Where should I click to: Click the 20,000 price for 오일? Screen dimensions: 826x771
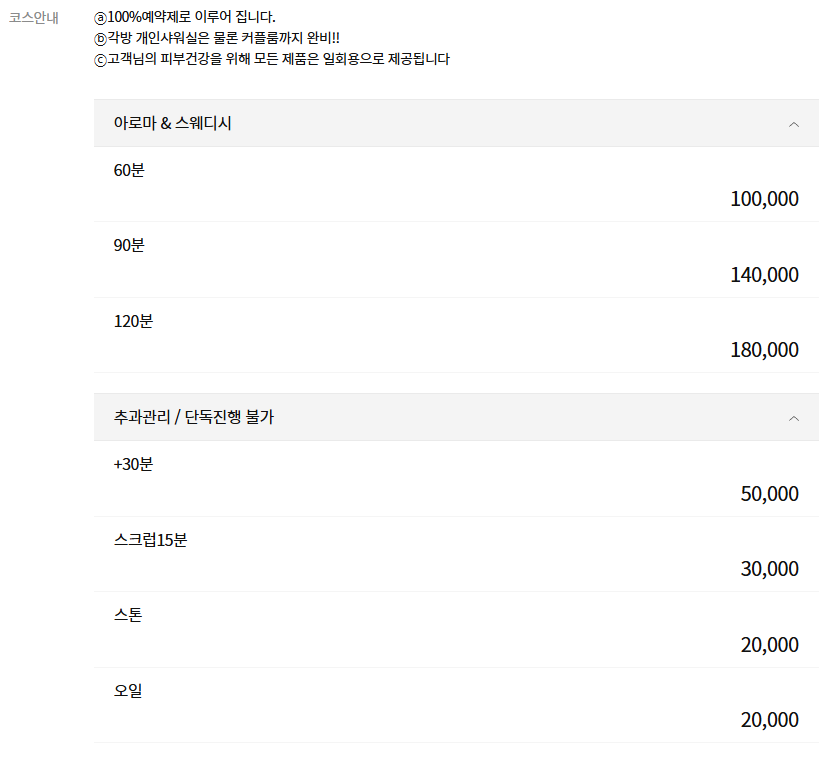[769, 720]
